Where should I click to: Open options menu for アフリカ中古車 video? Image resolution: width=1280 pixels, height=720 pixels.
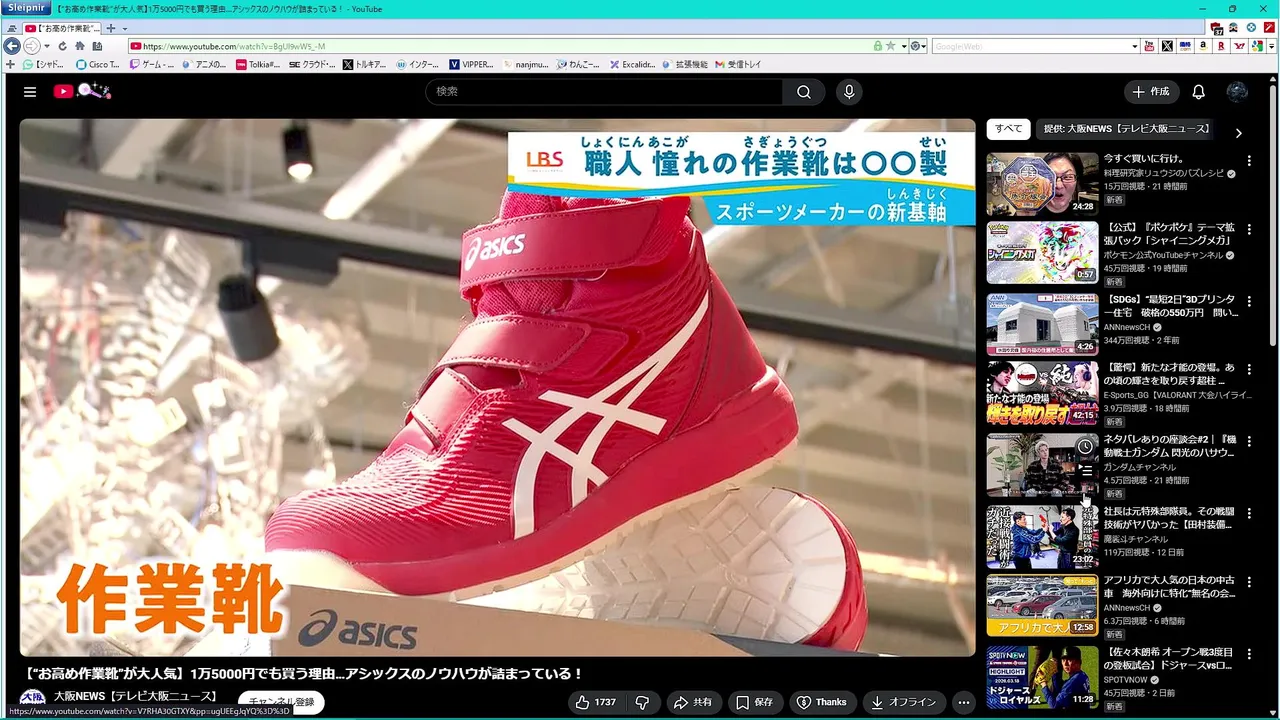(x=1249, y=582)
